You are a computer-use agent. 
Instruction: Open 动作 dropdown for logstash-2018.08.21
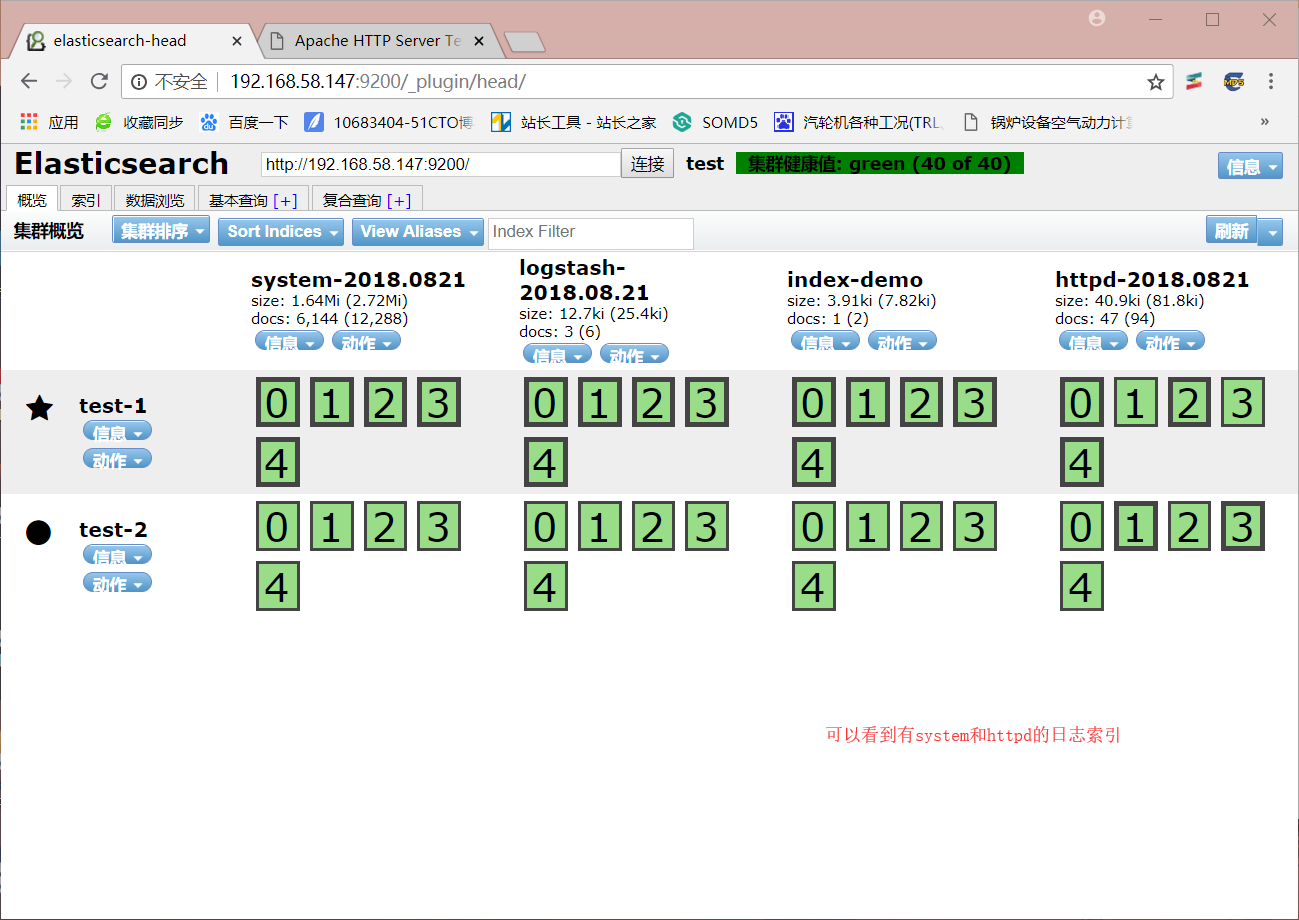634,354
